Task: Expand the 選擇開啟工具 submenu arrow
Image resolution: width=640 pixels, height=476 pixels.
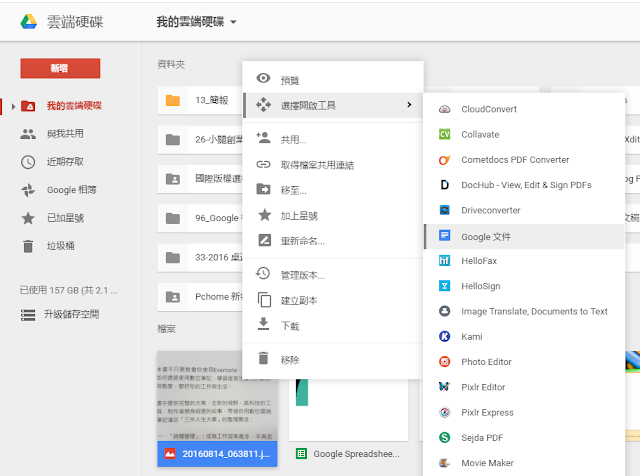Action: click(x=409, y=105)
